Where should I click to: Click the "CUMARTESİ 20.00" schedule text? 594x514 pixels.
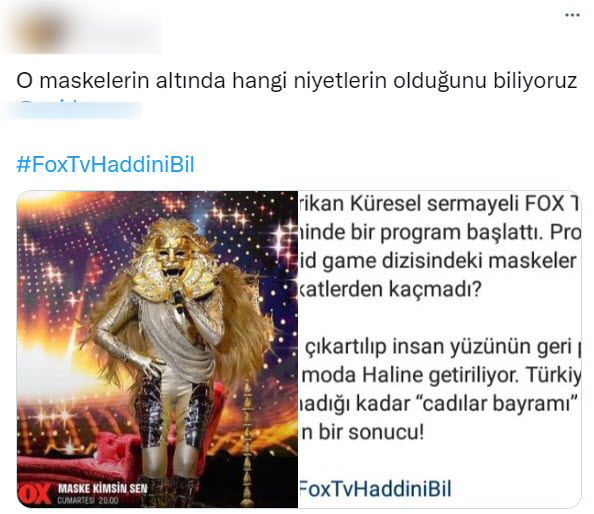click(x=88, y=500)
